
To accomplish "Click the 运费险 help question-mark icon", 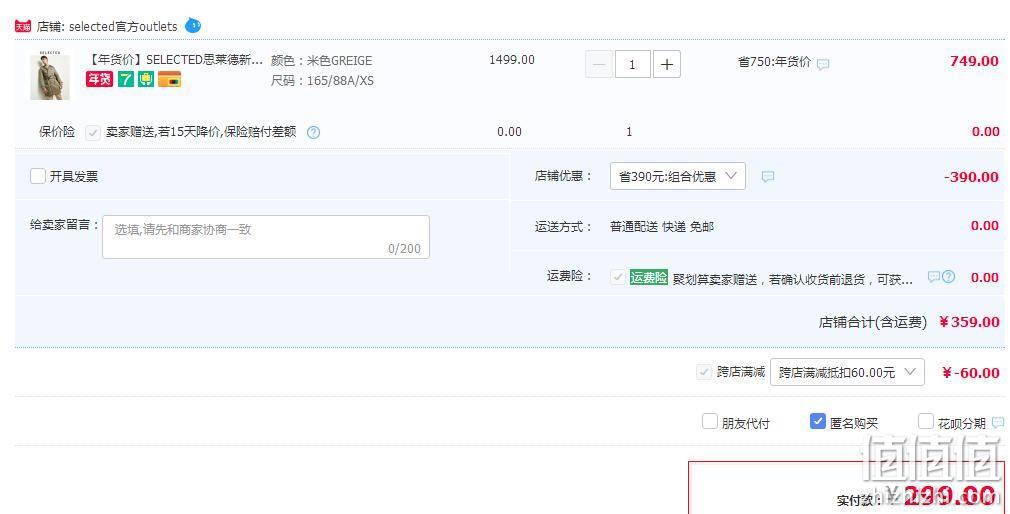I will pos(948,277).
